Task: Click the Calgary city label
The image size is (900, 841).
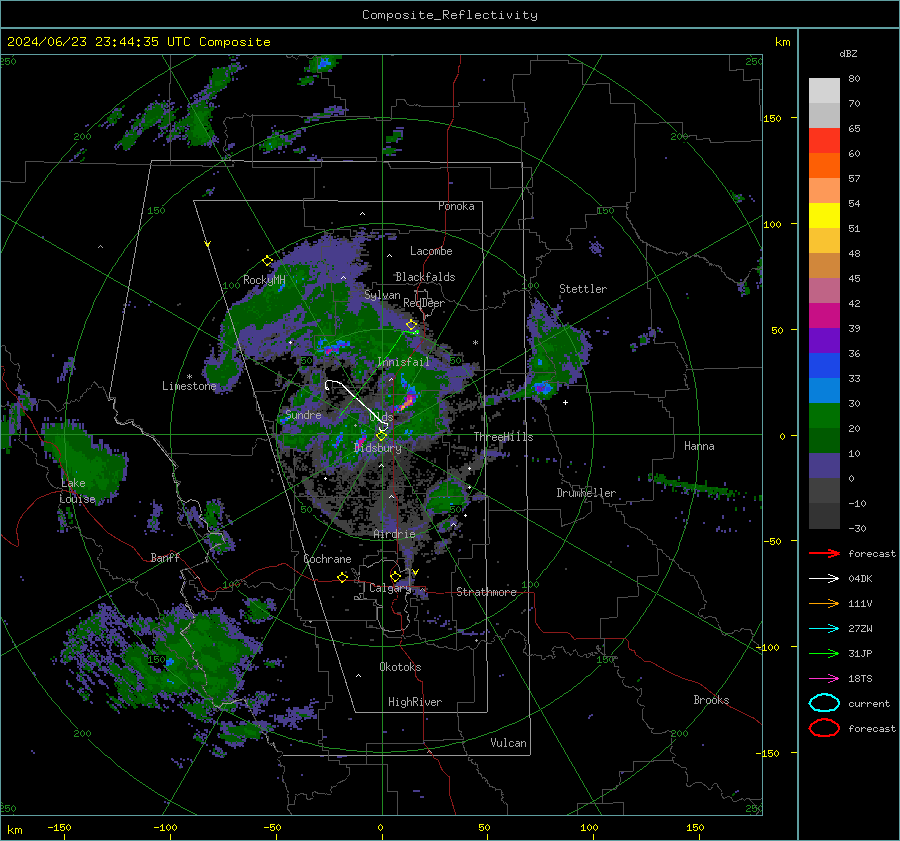Action: pyautogui.click(x=390, y=588)
